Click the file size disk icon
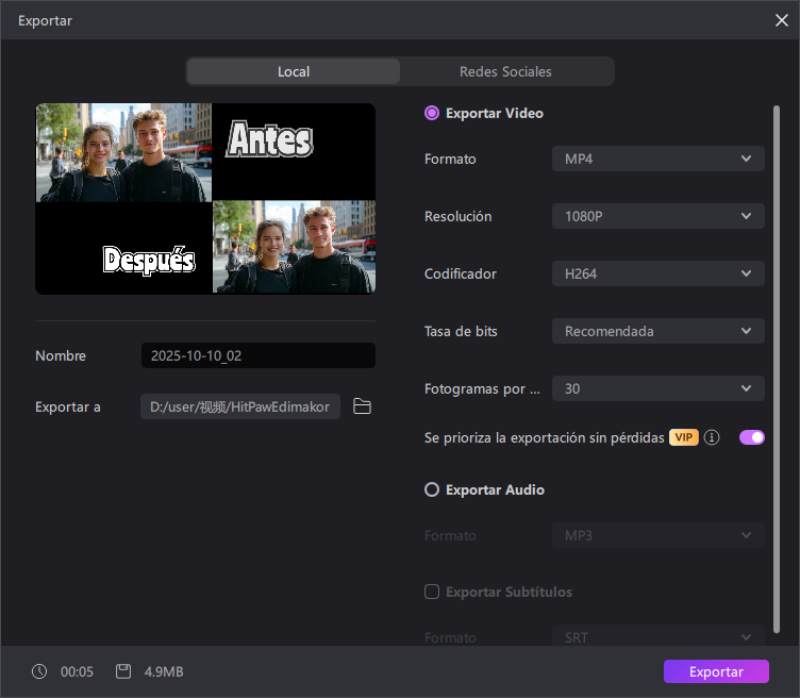The height and width of the screenshot is (698, 800). (123, 672)
